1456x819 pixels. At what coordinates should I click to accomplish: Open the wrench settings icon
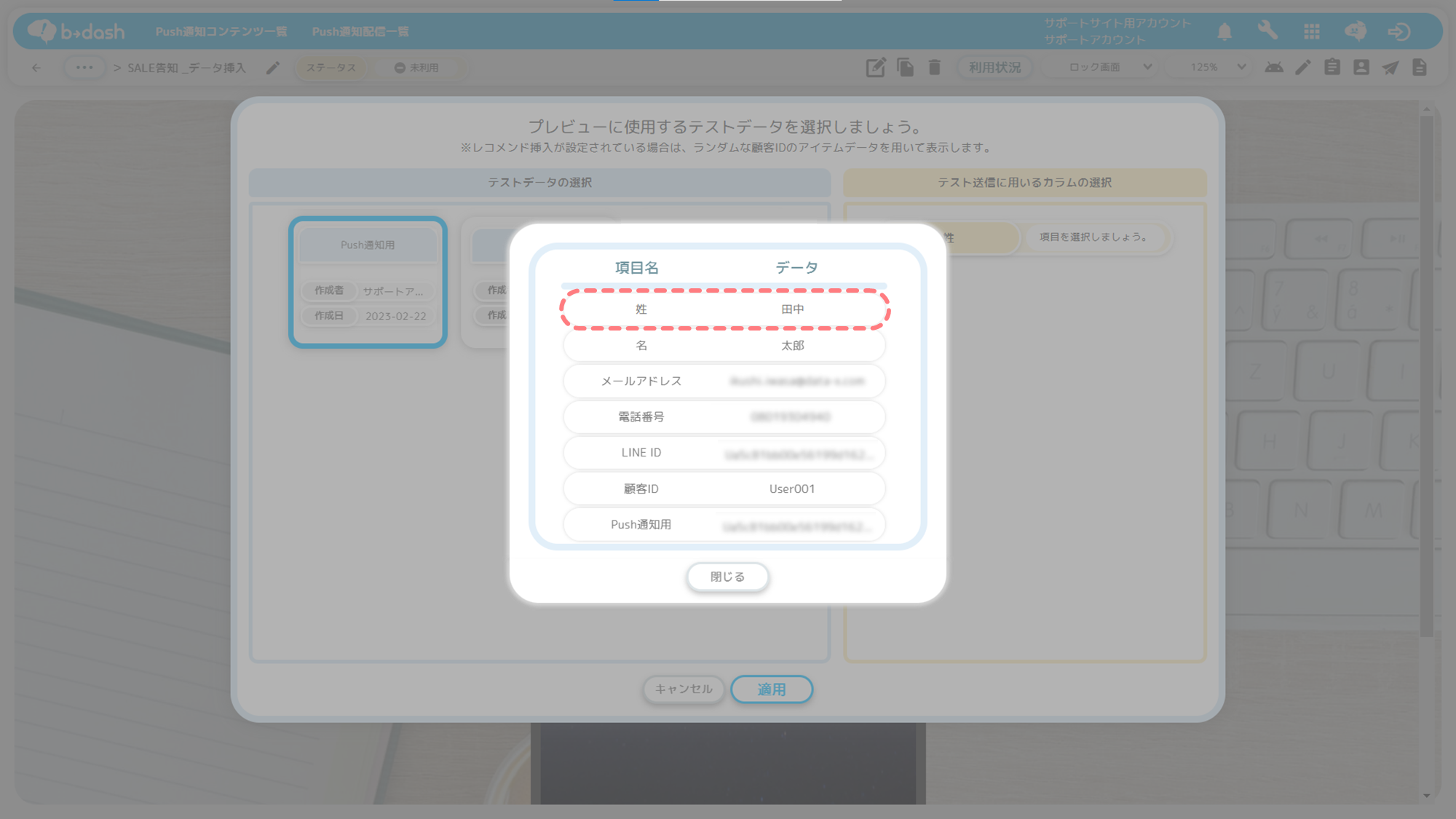tap(1267, 31)
